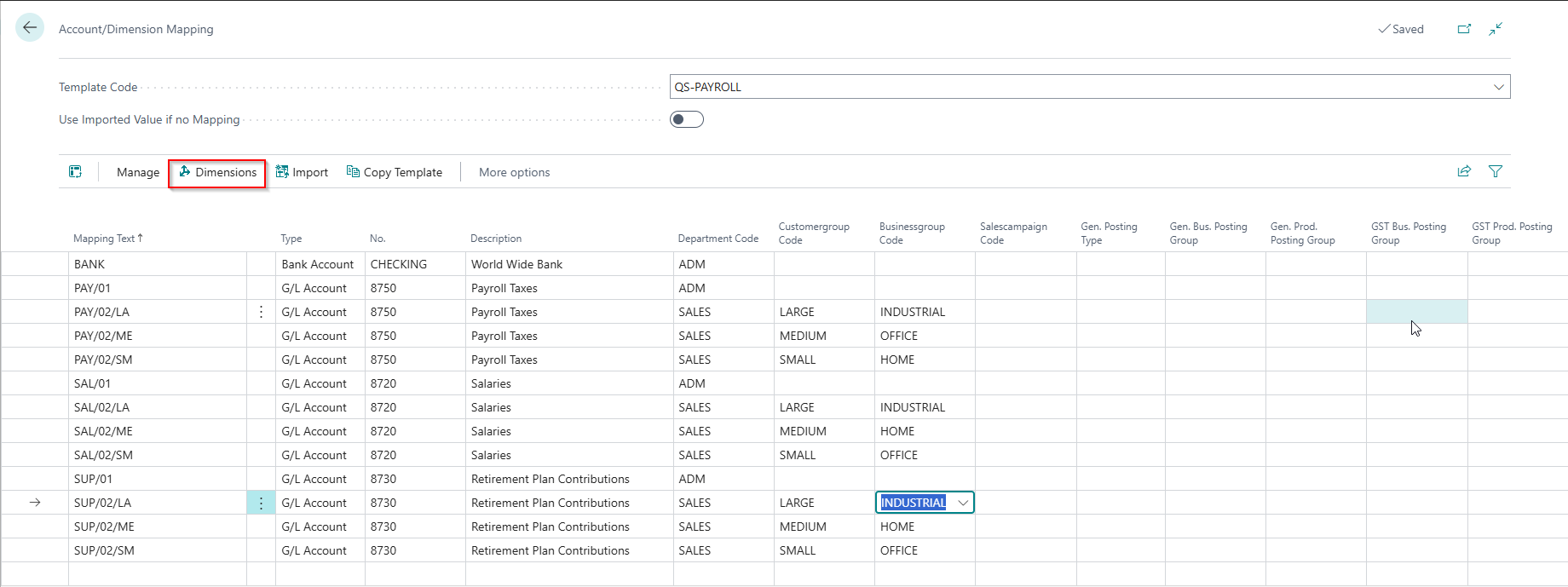Image resolution: width=1568 pixels, height=587 pixels.
Task: Open the filter pane icon
Action: point(1496,171)
